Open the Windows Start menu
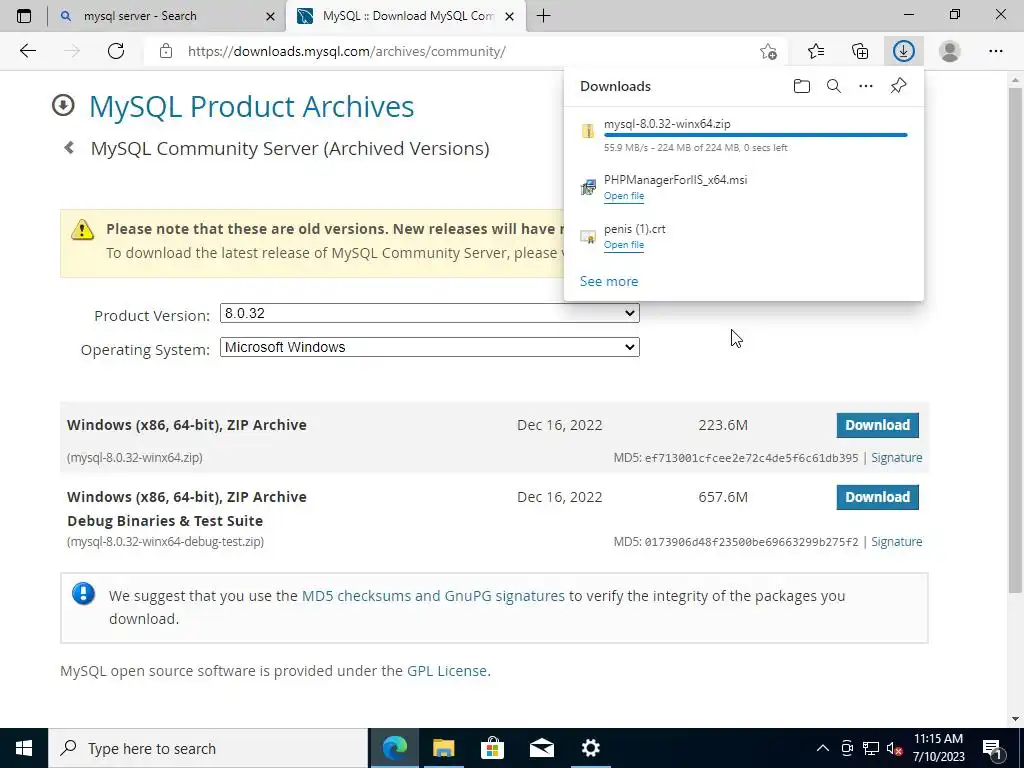The height and width of the screenshot is (768, 1024). (x=24, y=748)
